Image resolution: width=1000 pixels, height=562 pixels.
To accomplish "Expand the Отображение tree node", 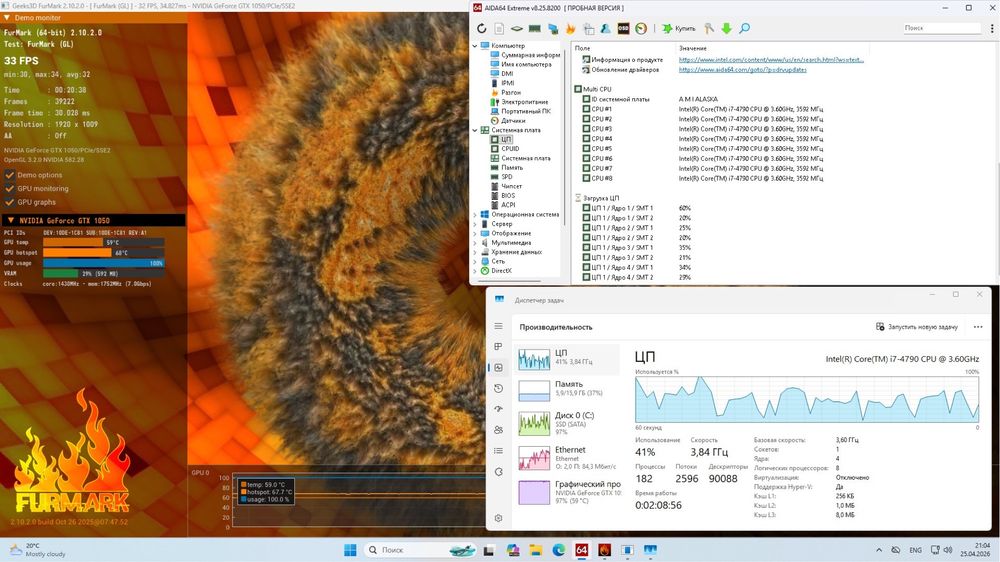I will tap(474, 233).
